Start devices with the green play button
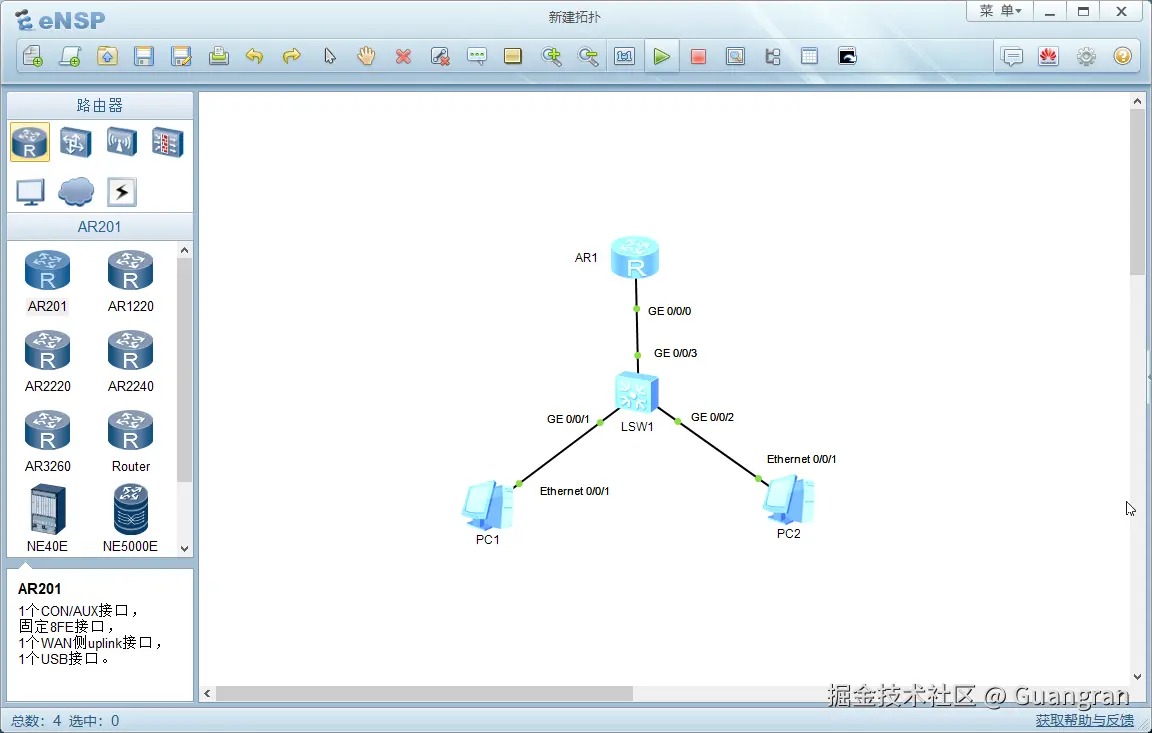 661,57
